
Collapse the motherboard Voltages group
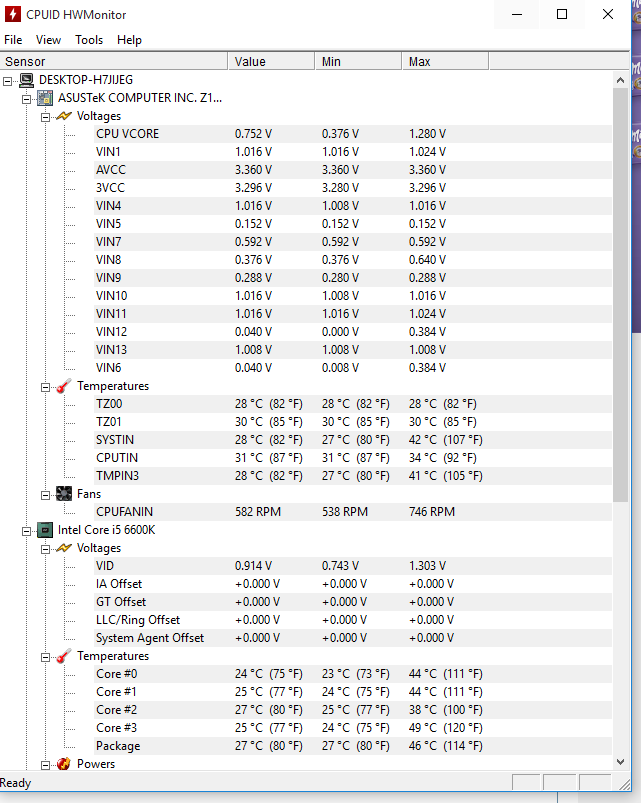46,117
